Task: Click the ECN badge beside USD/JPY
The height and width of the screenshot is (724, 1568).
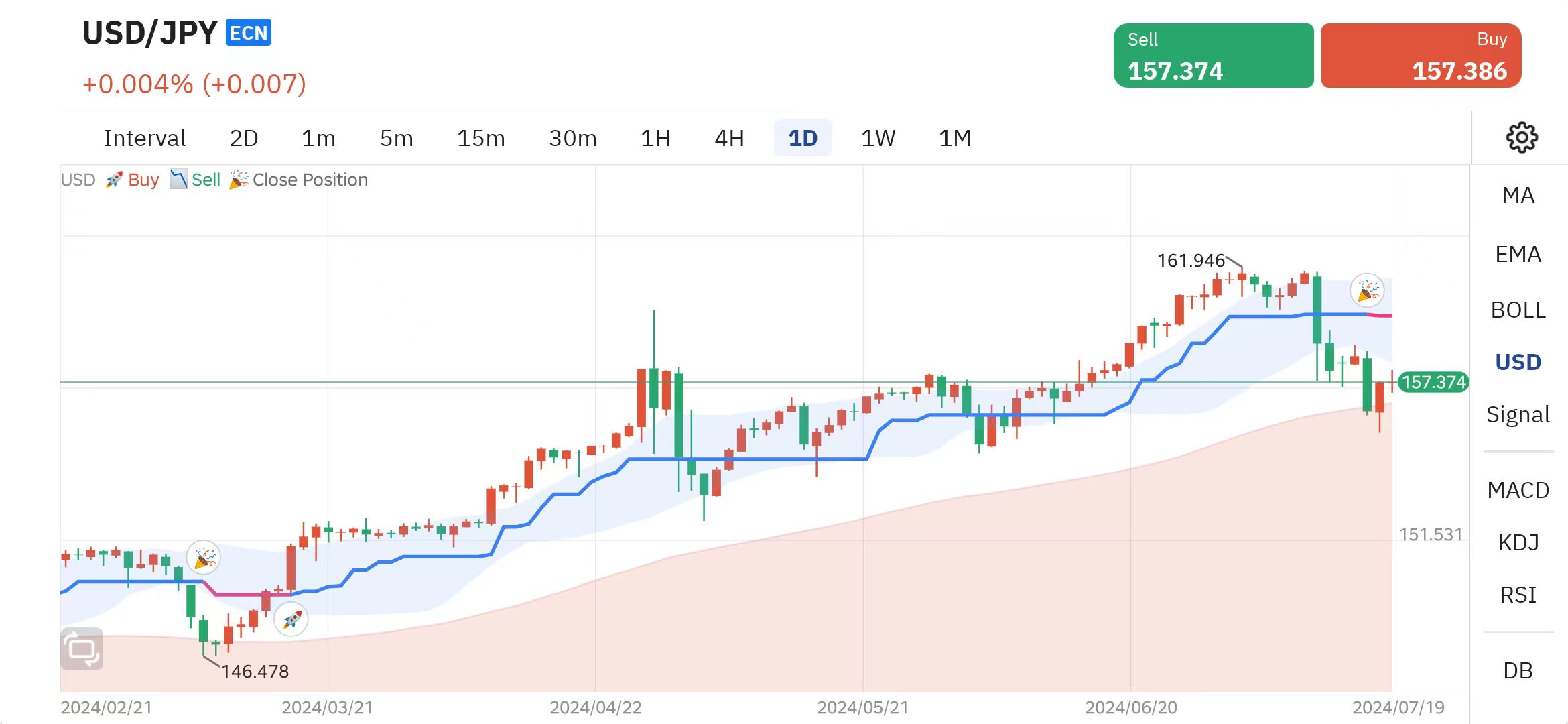Action: click(x=249, y=33)
